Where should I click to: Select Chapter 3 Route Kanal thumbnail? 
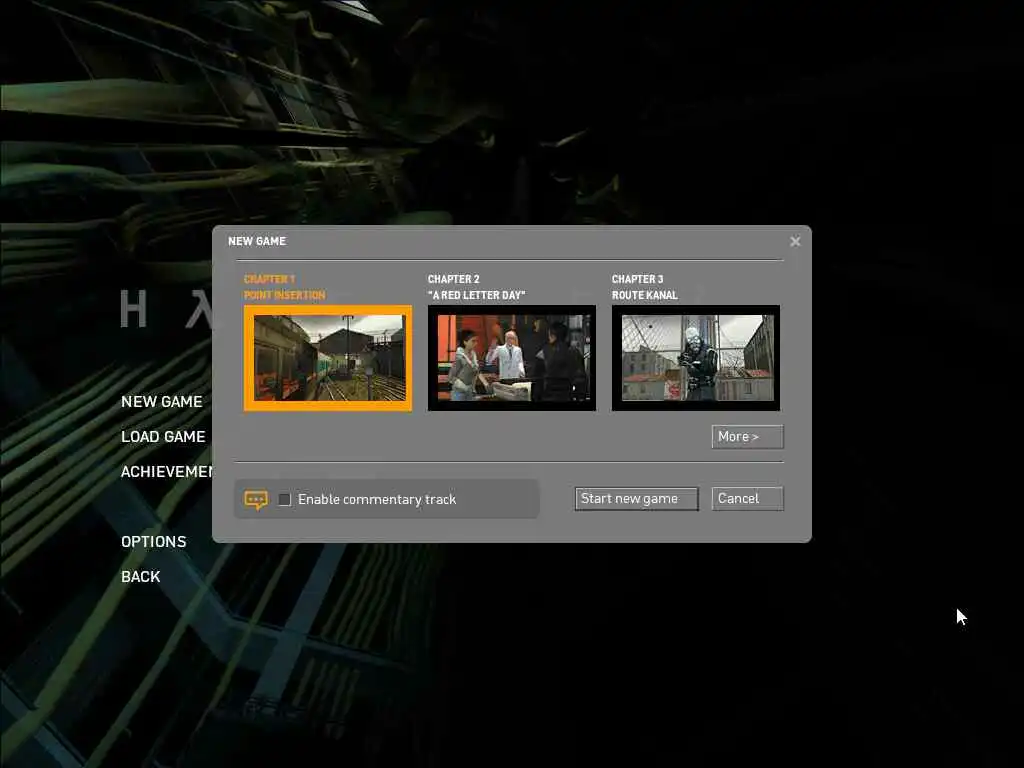pos(696,358)
